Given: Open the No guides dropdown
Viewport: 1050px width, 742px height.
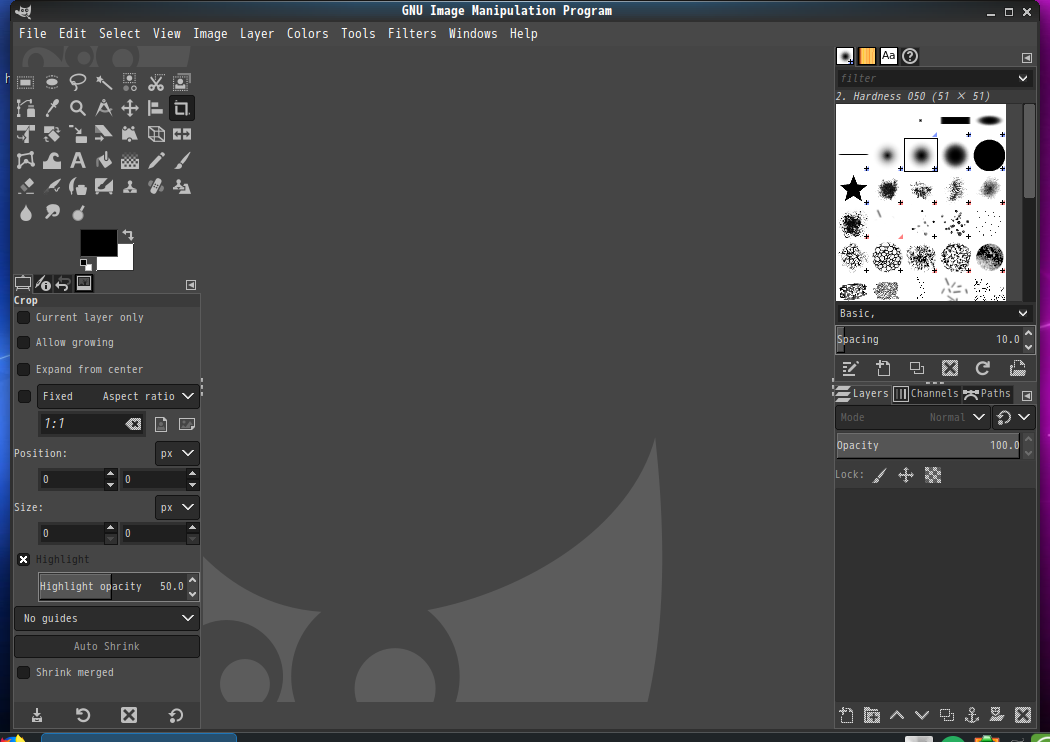Looking at the screenshot, I should [x=107, y=618].
